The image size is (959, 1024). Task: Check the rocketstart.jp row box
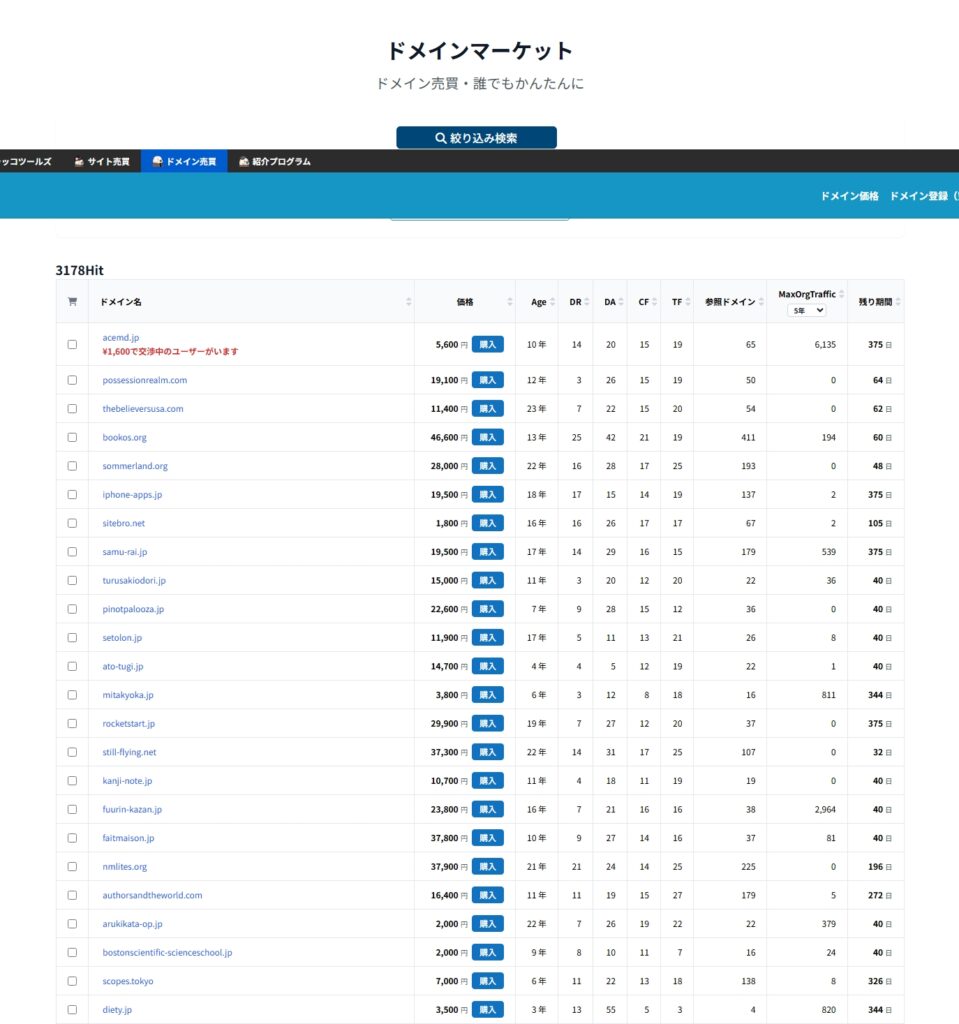(72, 724)
